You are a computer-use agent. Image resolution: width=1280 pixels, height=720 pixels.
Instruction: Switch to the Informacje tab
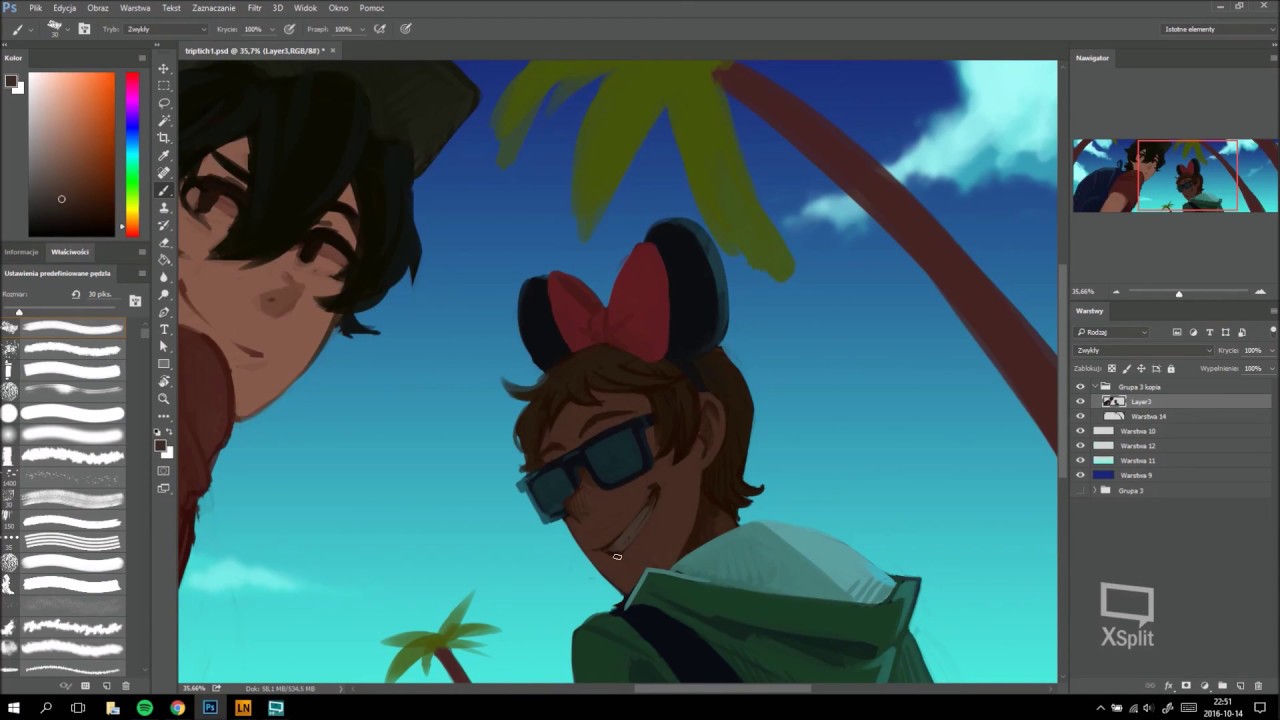(x=21, y=252)
